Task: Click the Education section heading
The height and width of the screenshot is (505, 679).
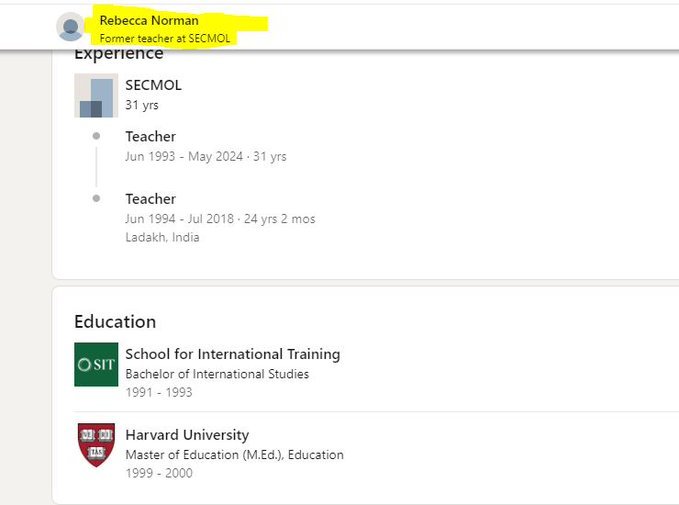Action: pyautogui.click(x=115, y=322)
